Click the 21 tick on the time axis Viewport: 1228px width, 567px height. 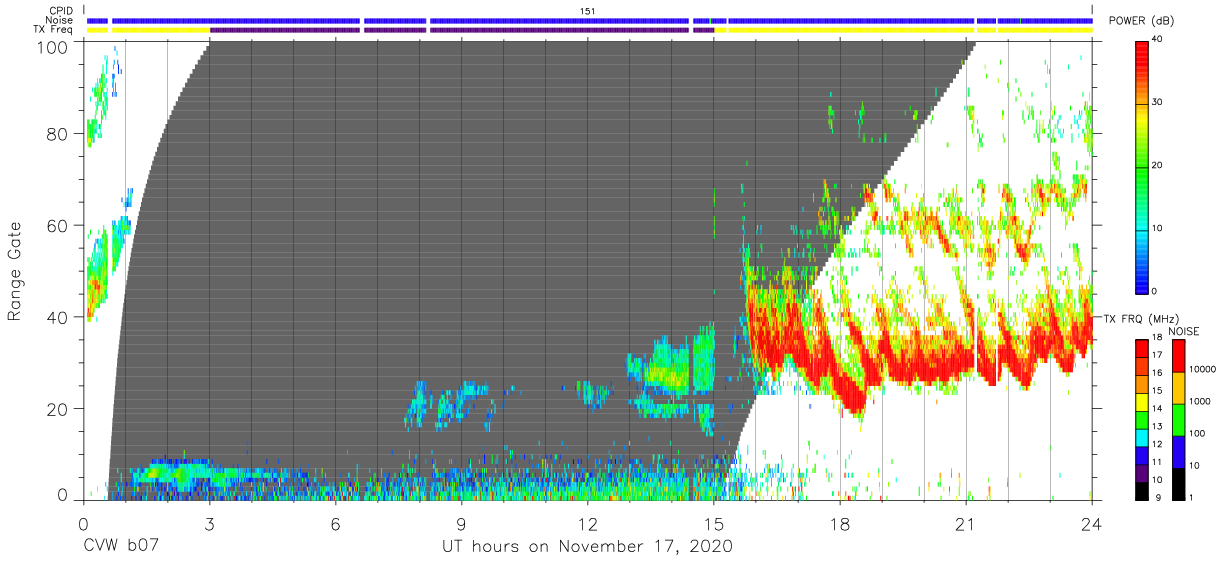[x=965, y=522]
